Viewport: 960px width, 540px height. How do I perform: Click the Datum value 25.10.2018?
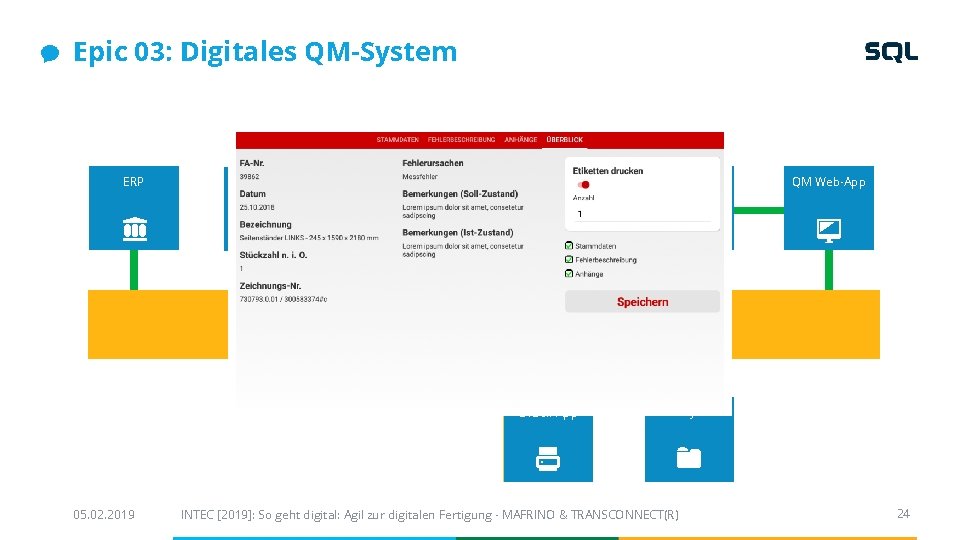[x=257, y=208]
